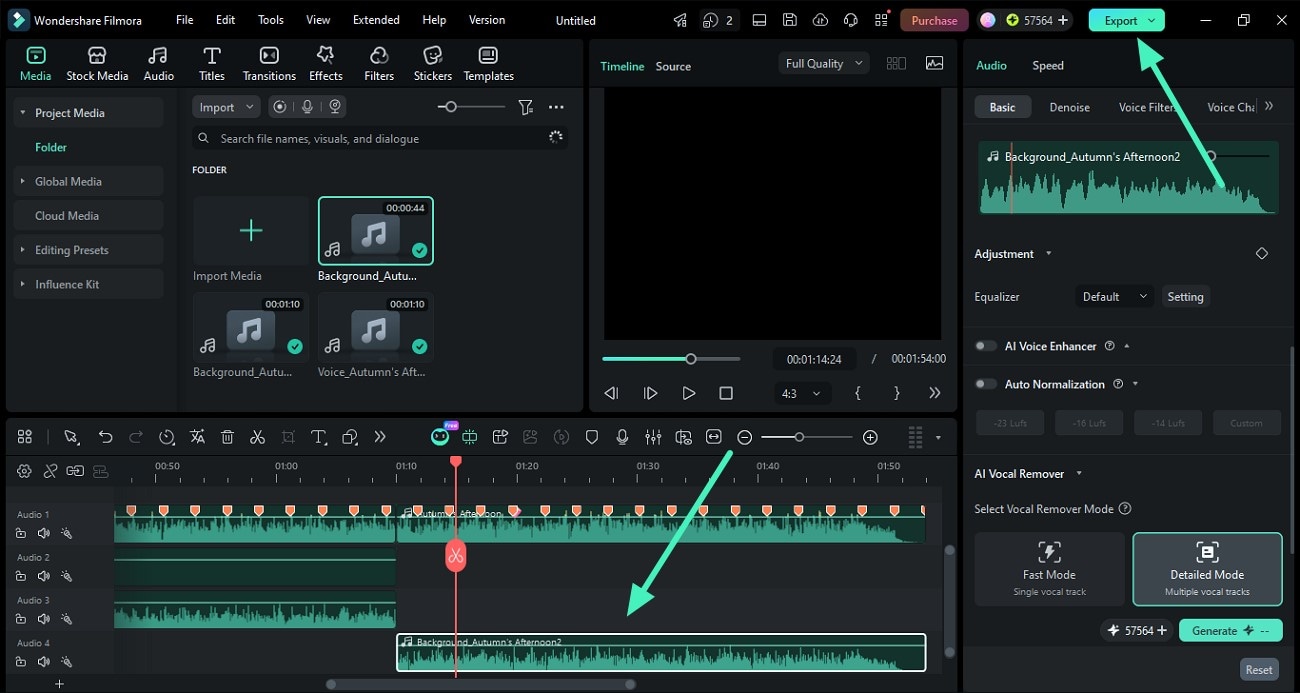This screenshot has width=1300, height=693.
Task: Switch to the Speed tab
Action: [x=1048, y=65]
